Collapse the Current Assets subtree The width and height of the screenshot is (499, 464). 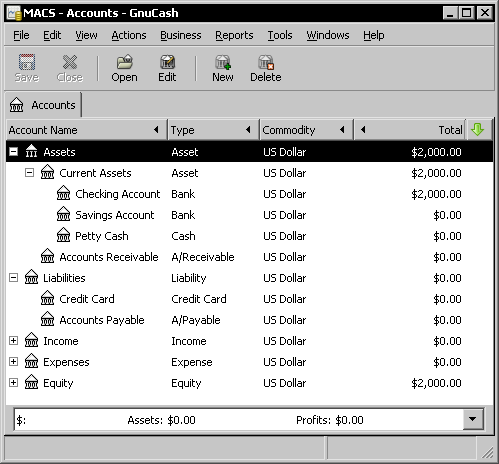click(x=29, y=173)
